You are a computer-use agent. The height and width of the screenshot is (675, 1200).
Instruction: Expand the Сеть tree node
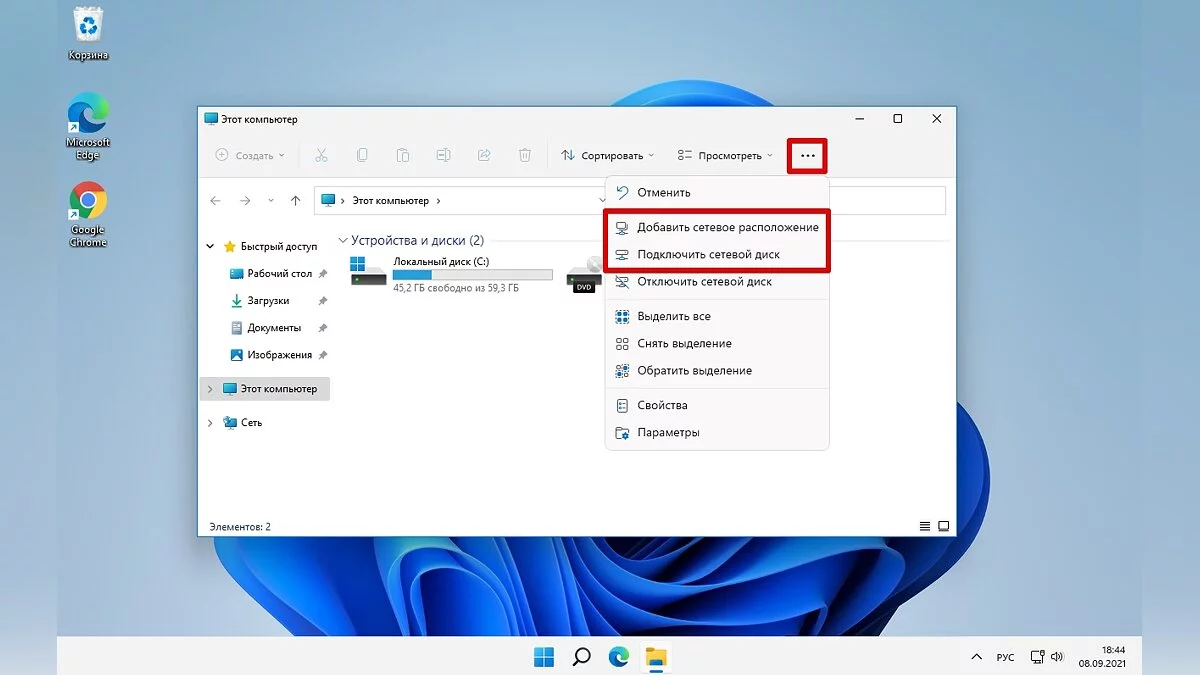(x=210, y=423)
